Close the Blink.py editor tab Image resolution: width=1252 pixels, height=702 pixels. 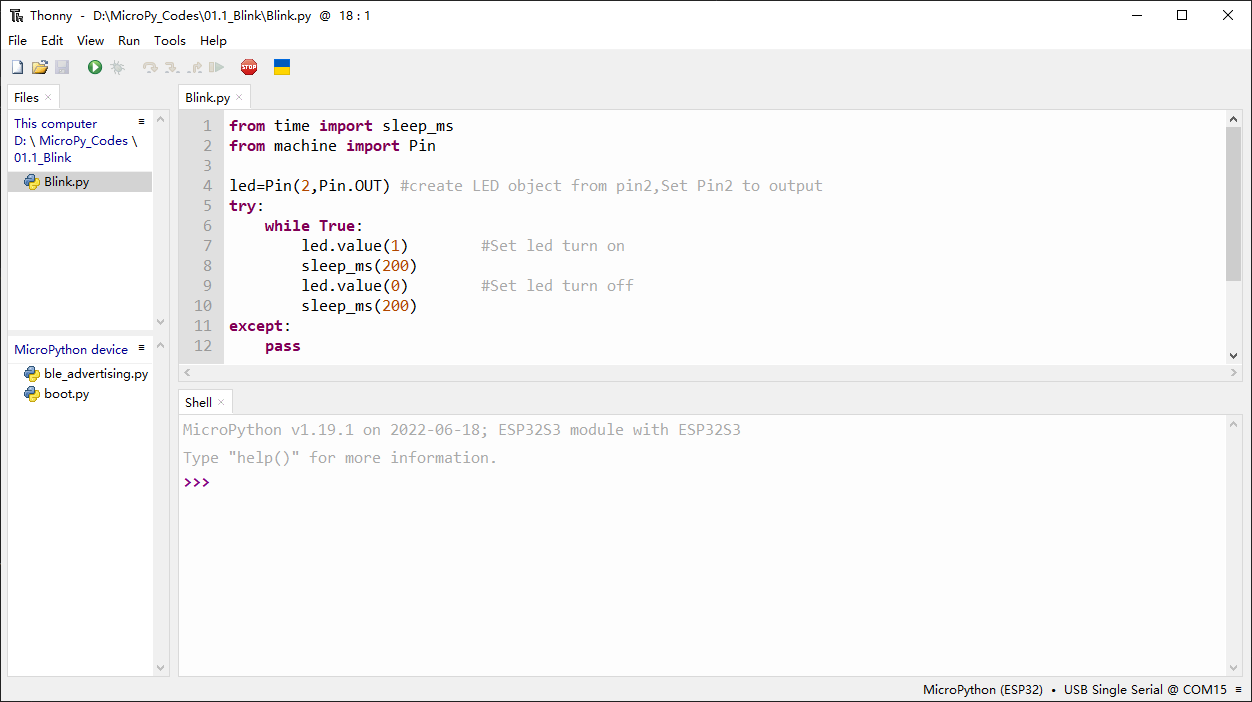[x=239, y=98]
